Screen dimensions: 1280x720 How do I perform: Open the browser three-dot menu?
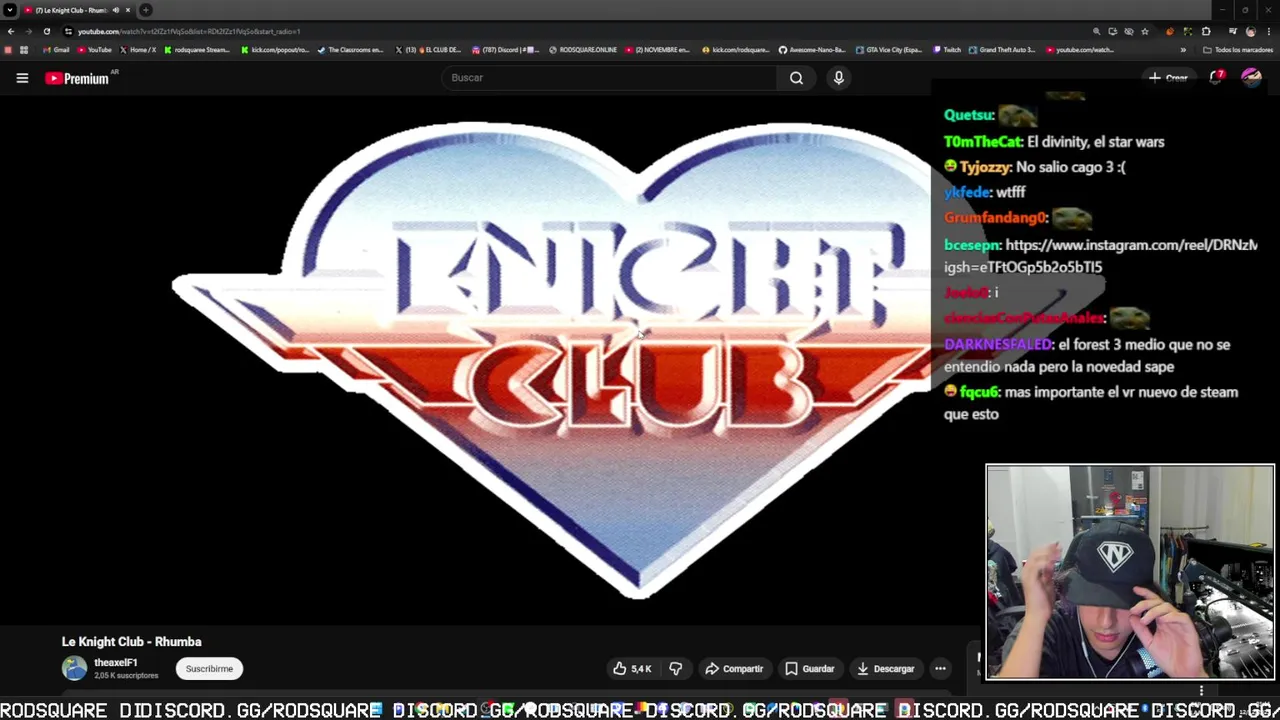point(1268,31)
